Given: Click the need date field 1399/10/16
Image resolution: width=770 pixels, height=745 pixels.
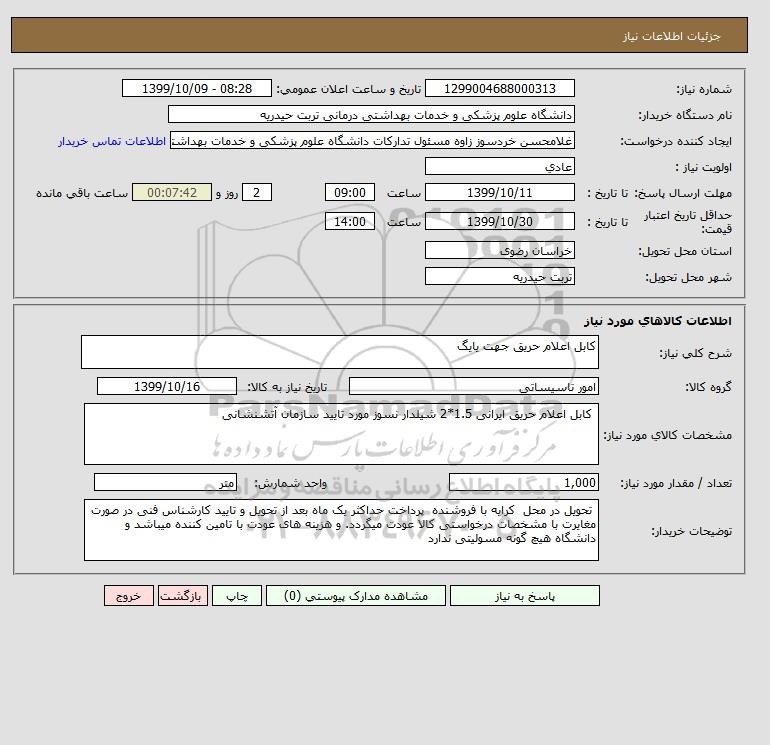Looking at the screenshot, I should pyautogui.click(x=167, y=386).
